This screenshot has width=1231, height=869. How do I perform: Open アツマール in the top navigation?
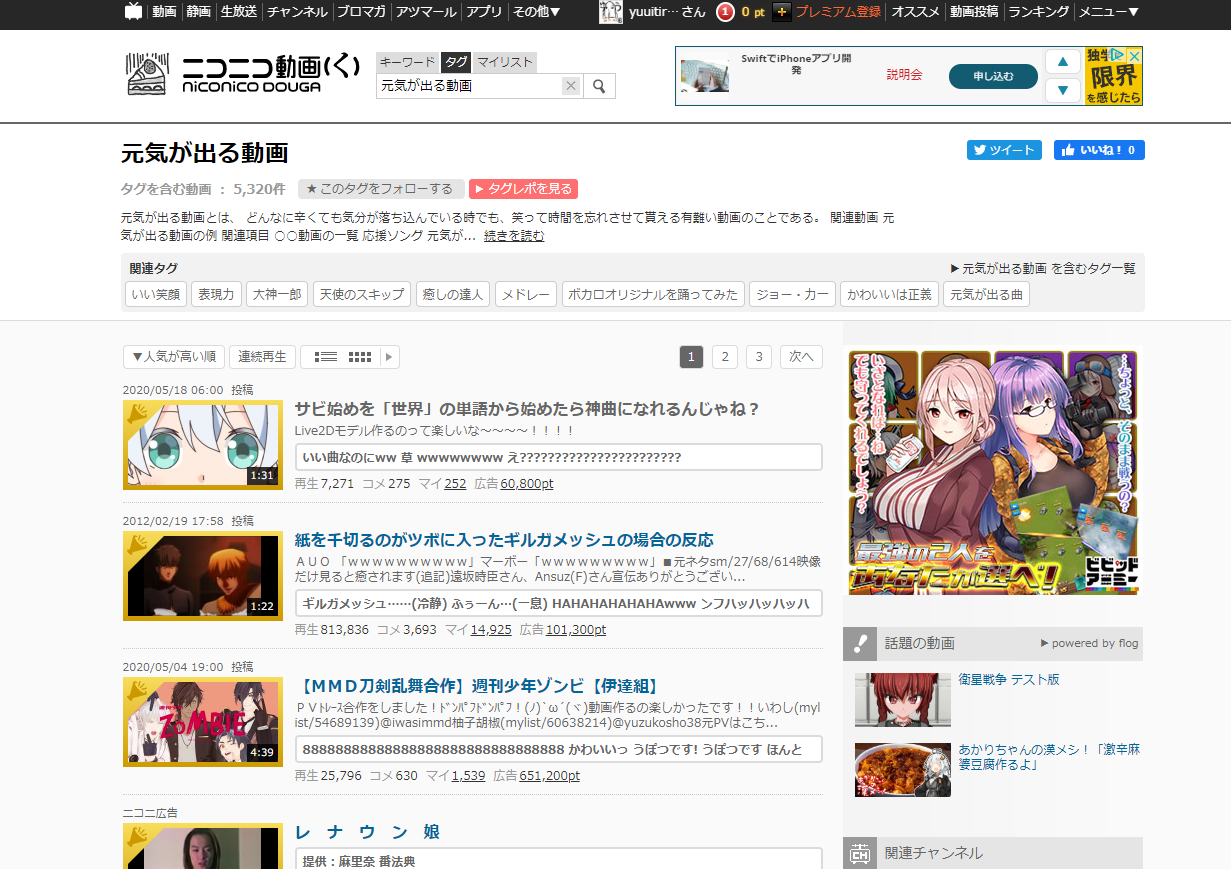[x=427, y=12]
